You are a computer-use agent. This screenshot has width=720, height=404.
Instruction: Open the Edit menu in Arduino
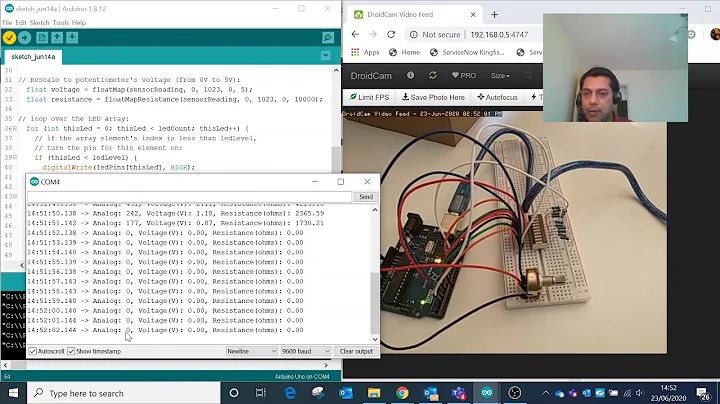tap(21, 22)
